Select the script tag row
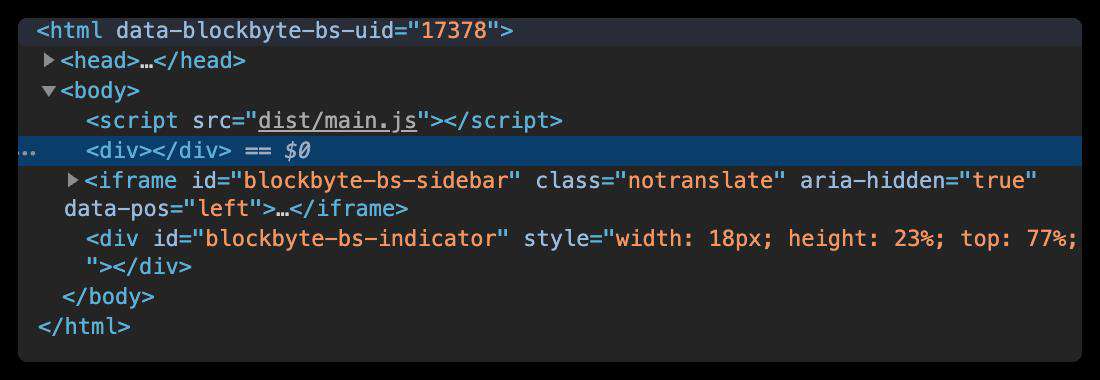This screenshot has height=380, width=1100. (x=550, y=121)
